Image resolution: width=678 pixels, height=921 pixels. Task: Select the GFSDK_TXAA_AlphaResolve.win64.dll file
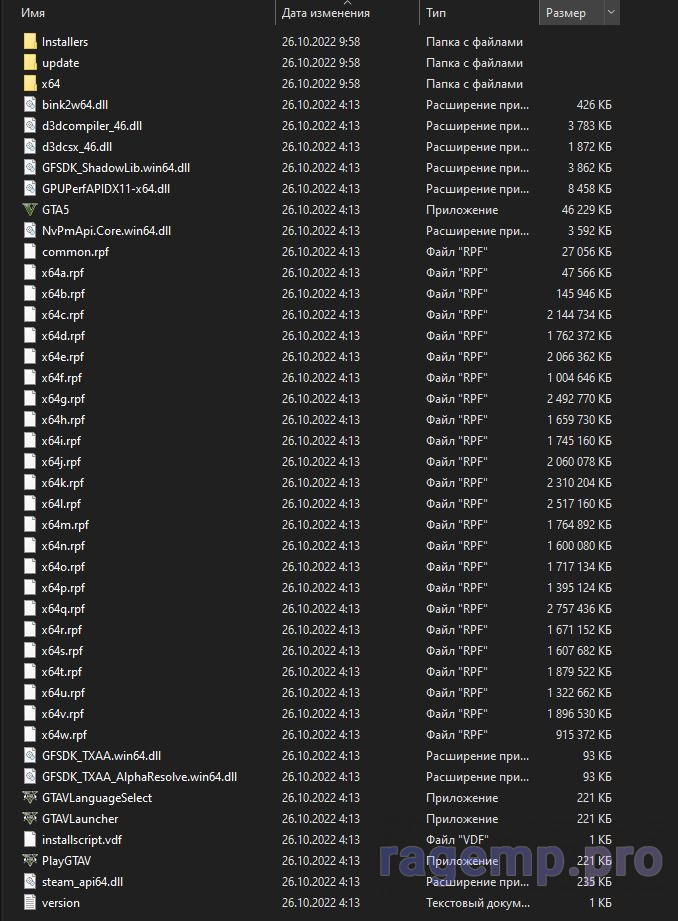(139, 777)
